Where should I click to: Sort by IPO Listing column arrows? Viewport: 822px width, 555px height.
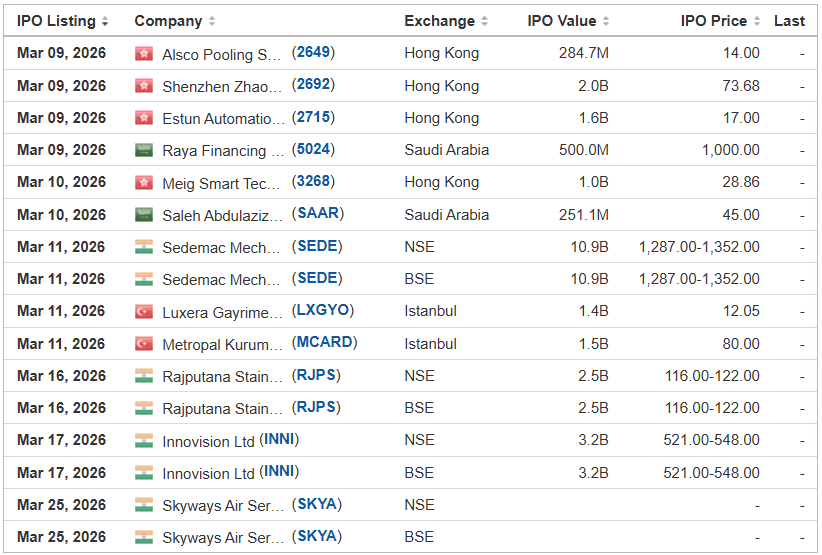105,21
